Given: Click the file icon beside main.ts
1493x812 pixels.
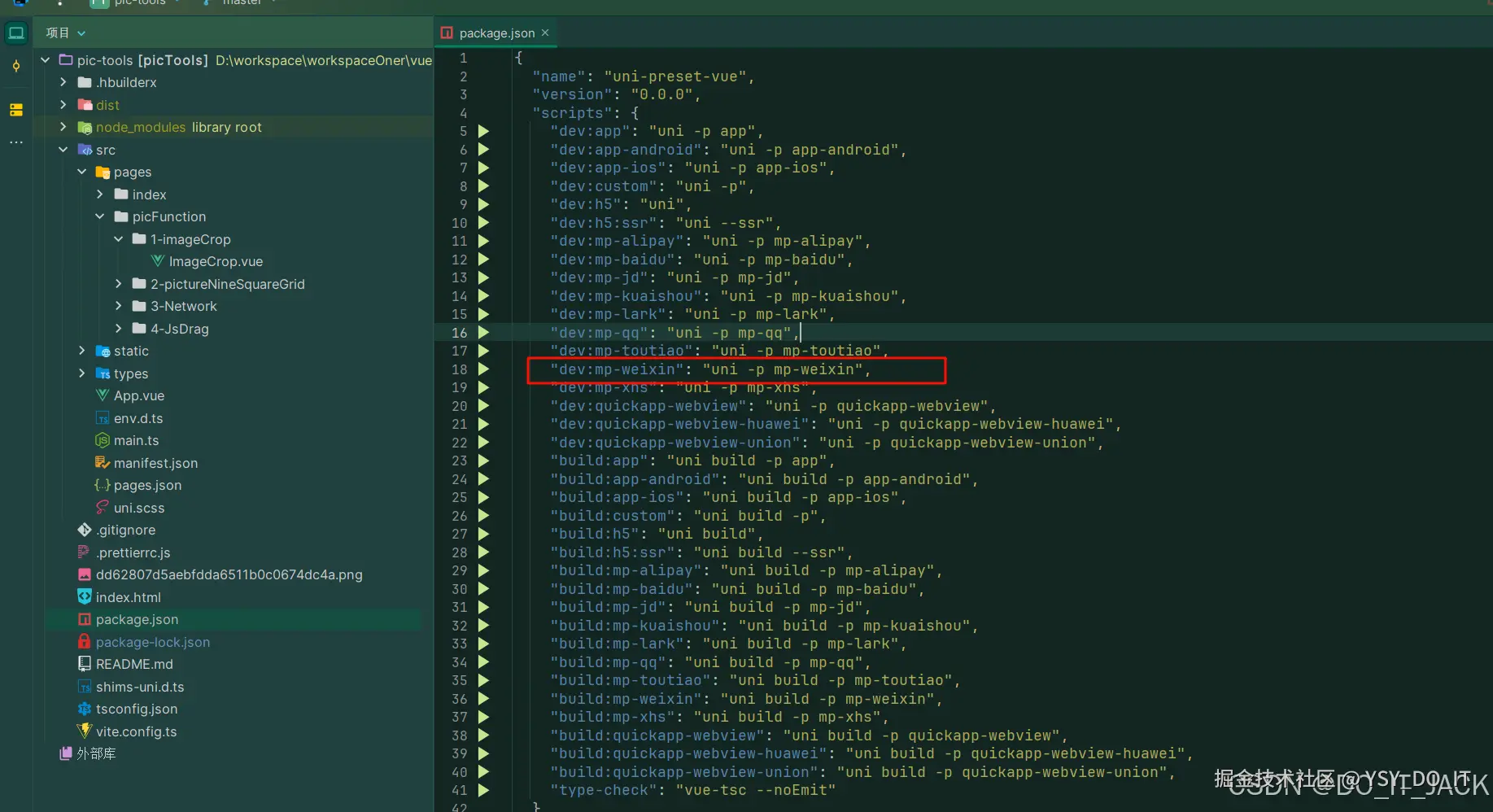Looking at the screenshot, I should [103, 440].
